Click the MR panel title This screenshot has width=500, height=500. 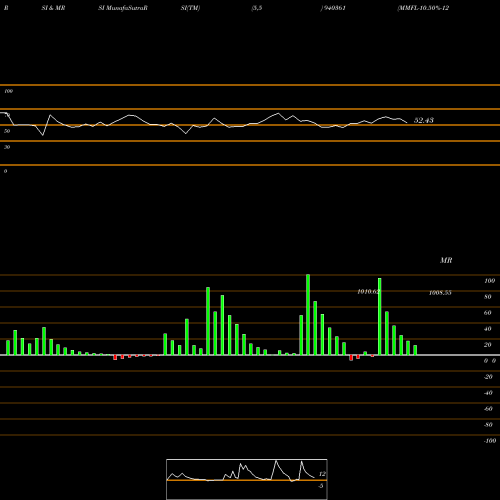pyautogui.click(x=446, y=260)
